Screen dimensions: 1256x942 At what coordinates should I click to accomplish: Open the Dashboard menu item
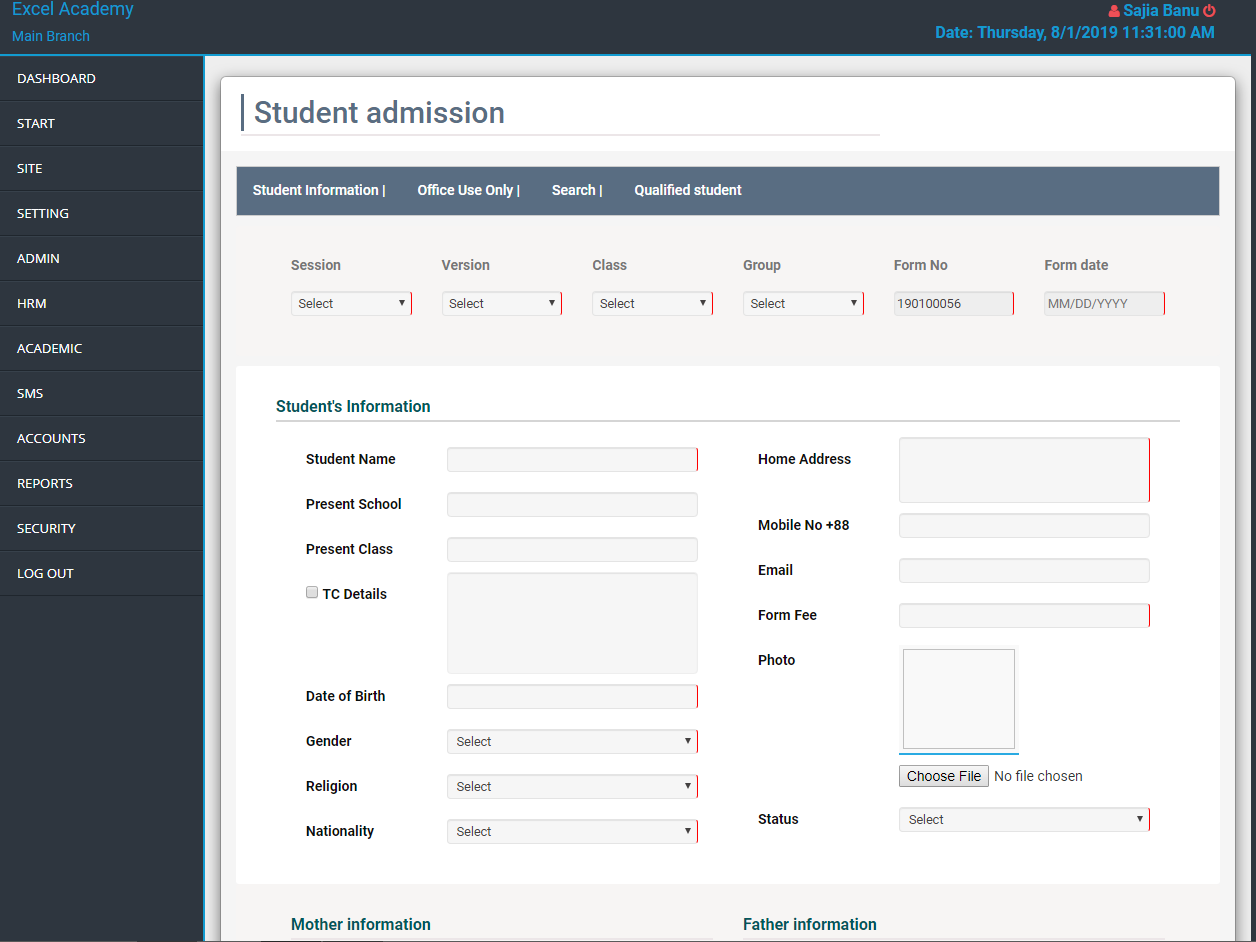pos(57,78)
